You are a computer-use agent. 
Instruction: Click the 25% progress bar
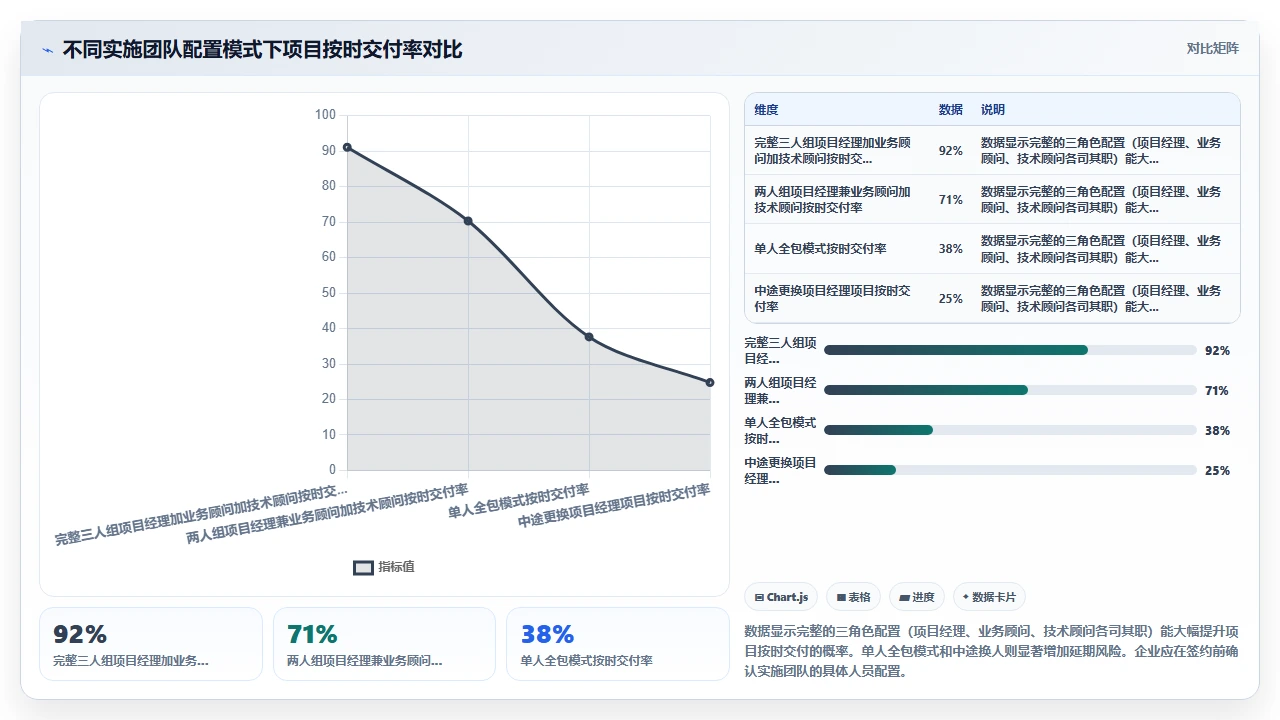(x=1010, y=470)
